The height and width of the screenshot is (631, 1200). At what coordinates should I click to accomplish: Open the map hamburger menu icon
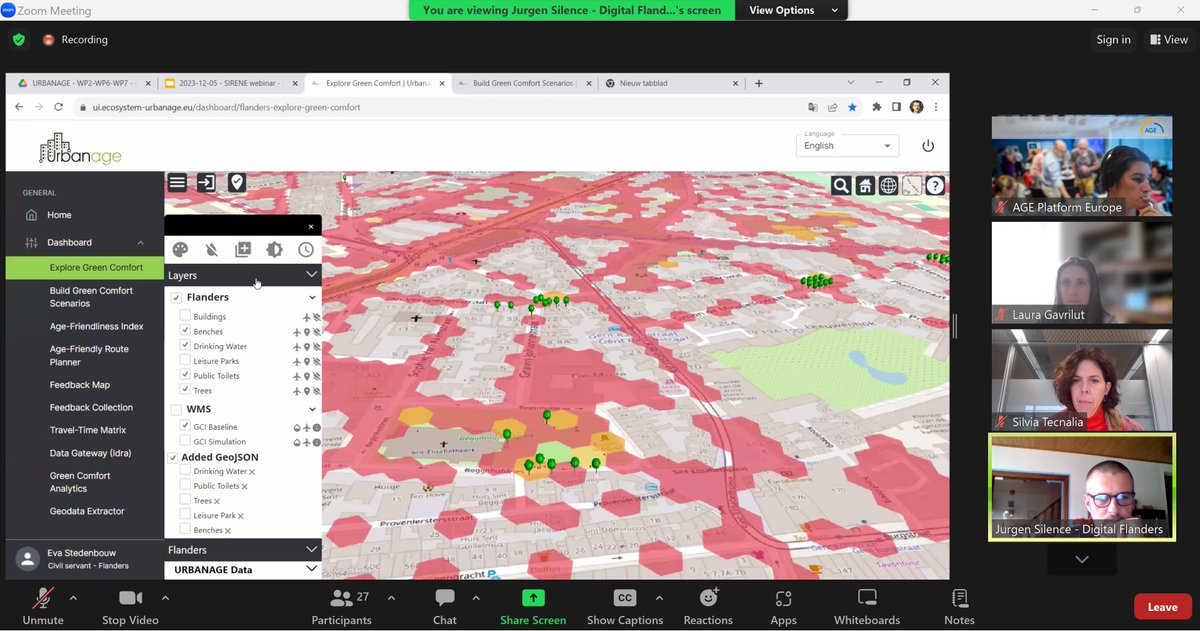point(177,182)
